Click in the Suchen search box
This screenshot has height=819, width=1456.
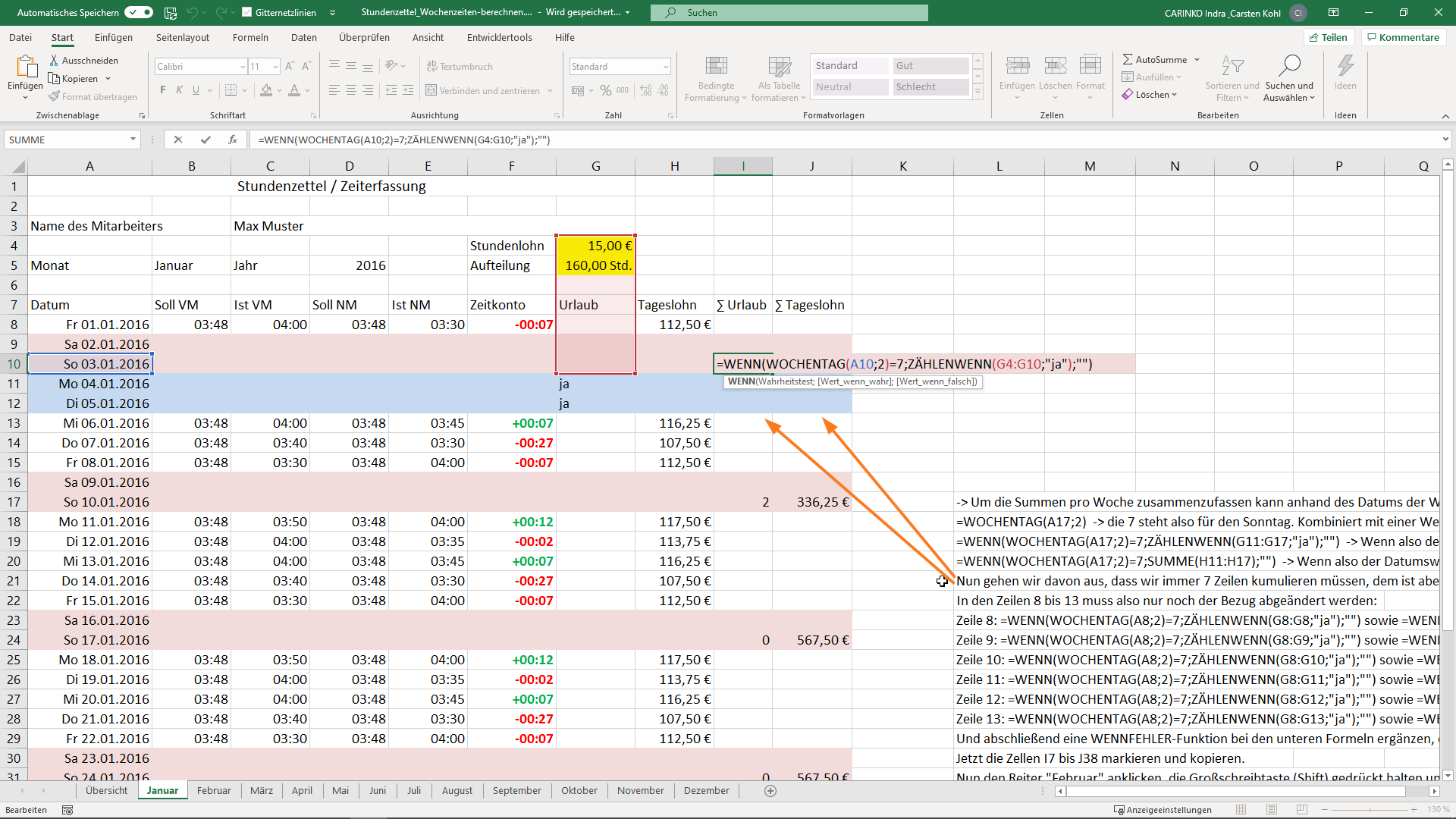point(789,13)
